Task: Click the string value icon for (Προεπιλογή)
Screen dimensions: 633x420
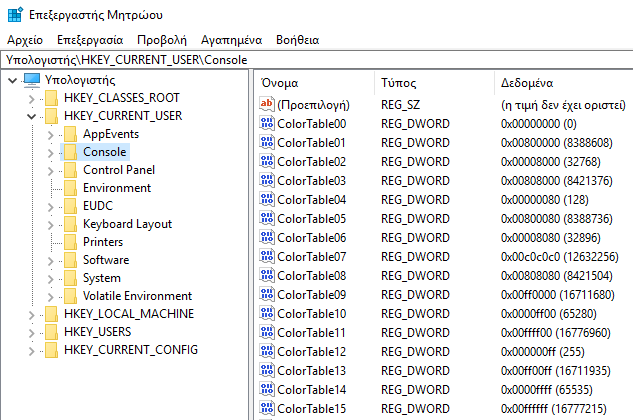Action: click(267, 104)
